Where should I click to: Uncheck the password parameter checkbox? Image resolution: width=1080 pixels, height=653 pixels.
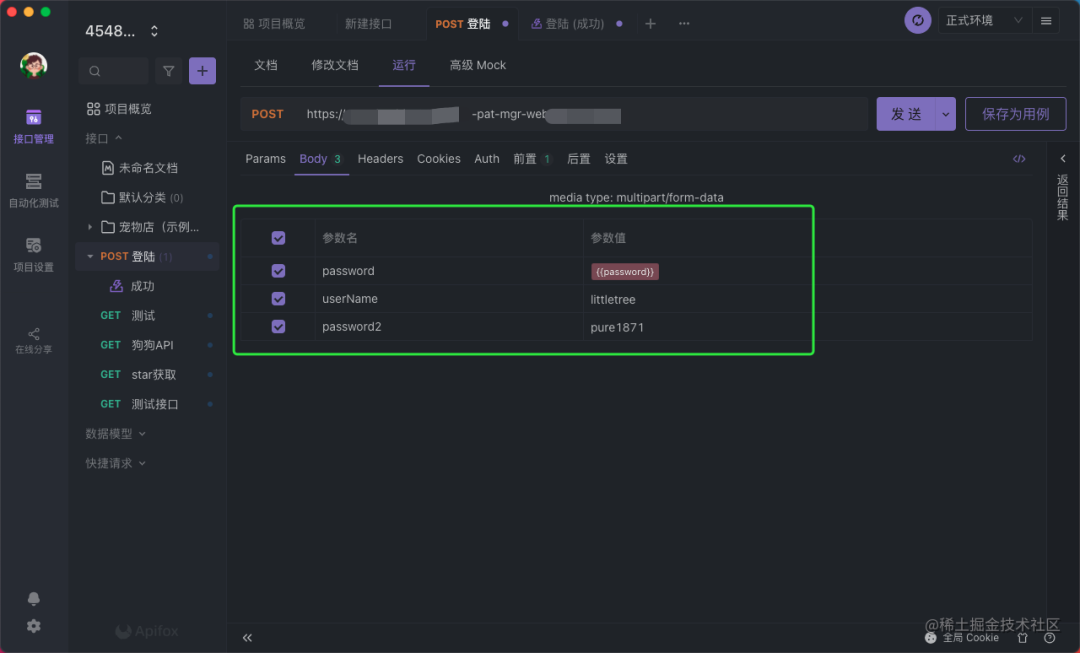click(x=278, y=271)
